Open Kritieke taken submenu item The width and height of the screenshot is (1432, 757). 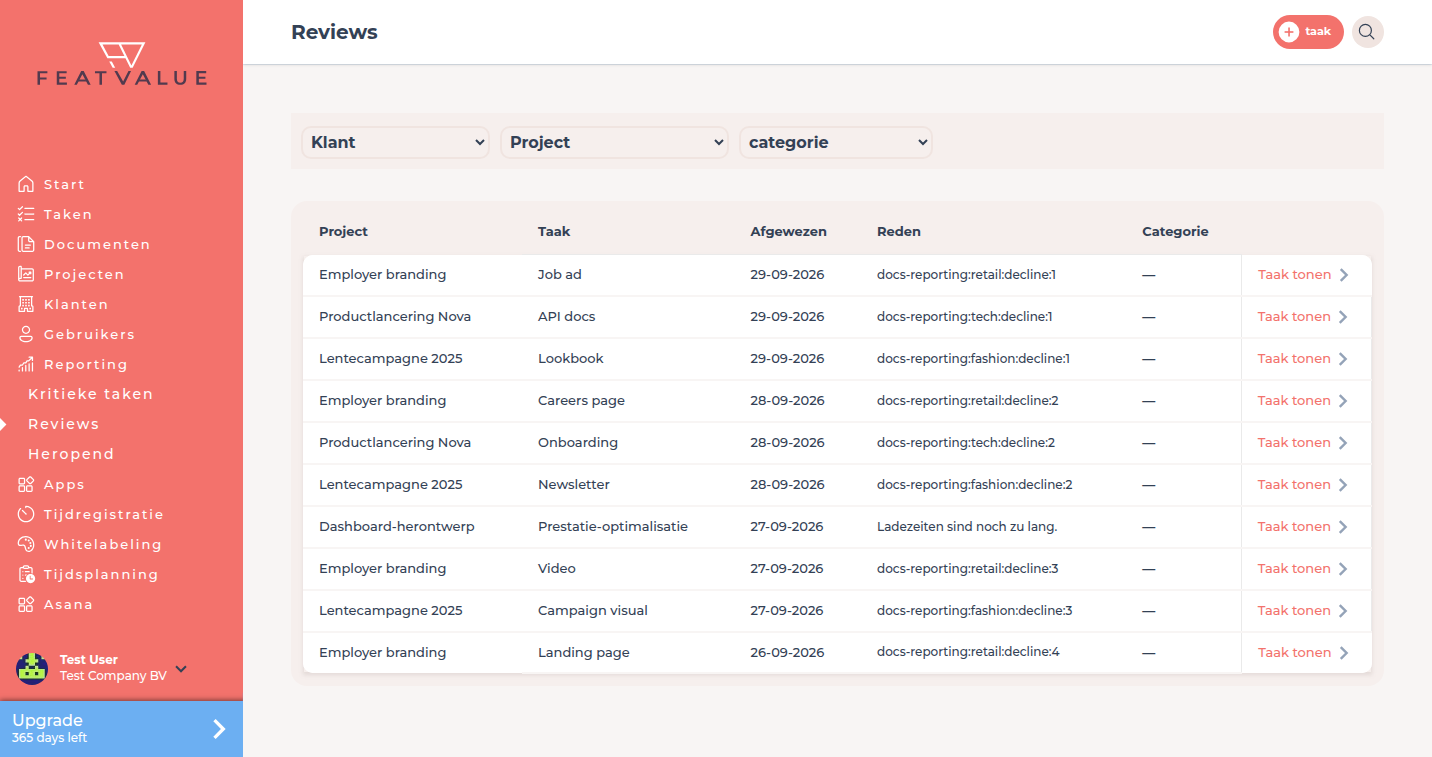(x=90, y=394)
